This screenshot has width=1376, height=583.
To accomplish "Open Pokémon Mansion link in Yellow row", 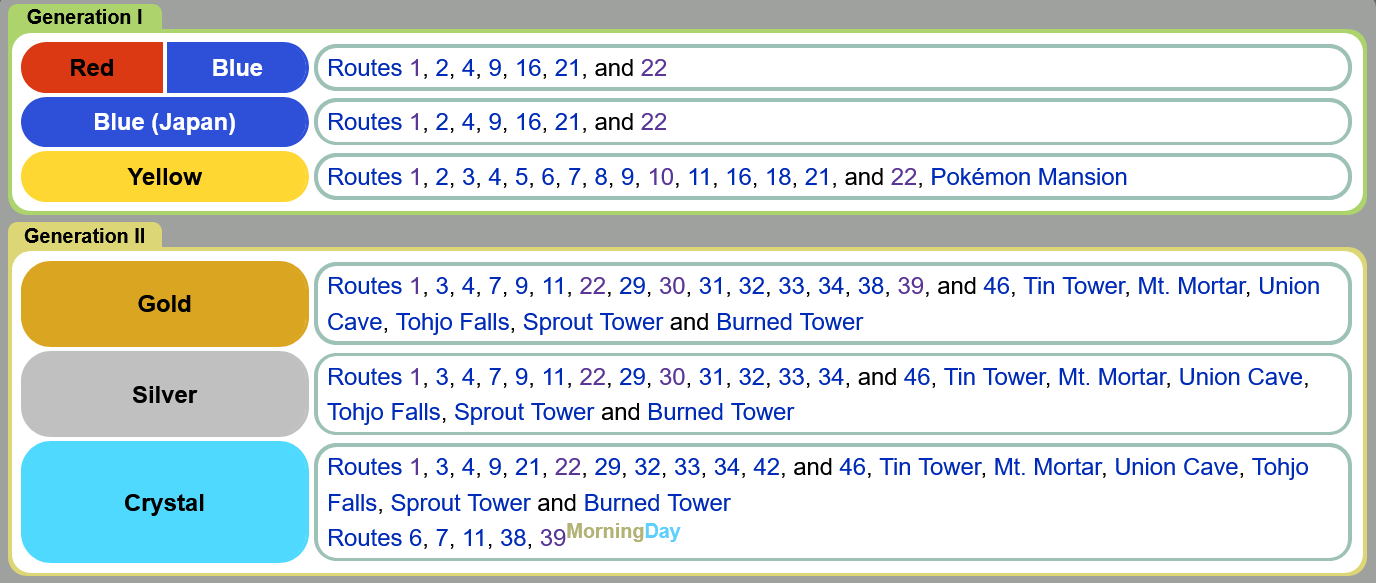I will (x=1029, y=177).
